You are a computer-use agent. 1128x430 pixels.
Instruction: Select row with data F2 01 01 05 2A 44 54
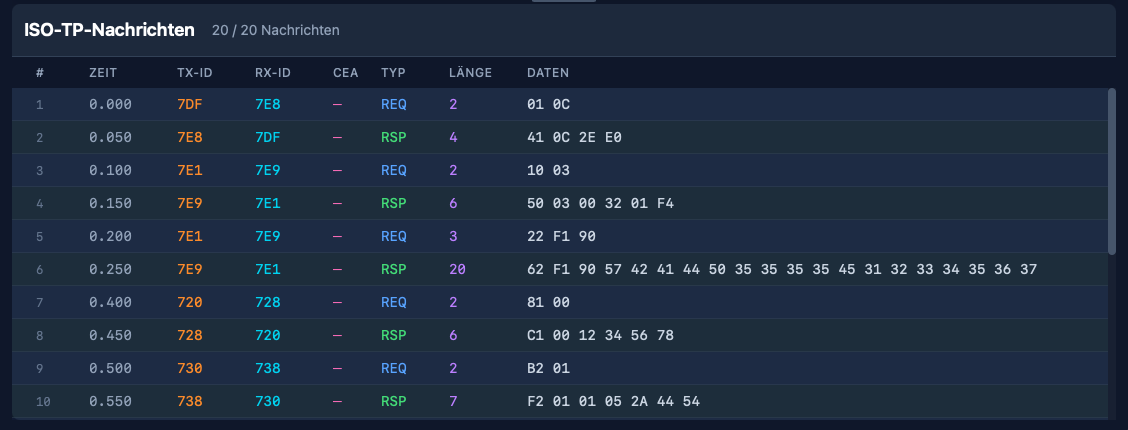coord(613,401)
